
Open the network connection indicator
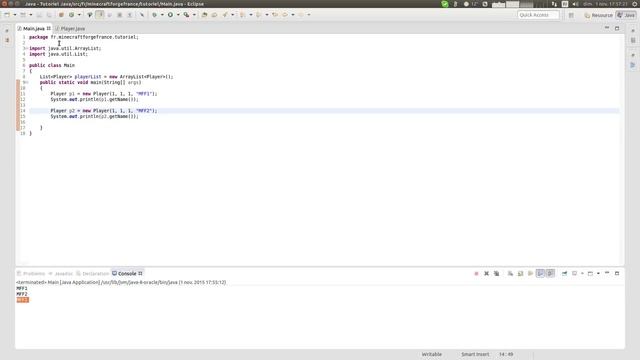554,4
